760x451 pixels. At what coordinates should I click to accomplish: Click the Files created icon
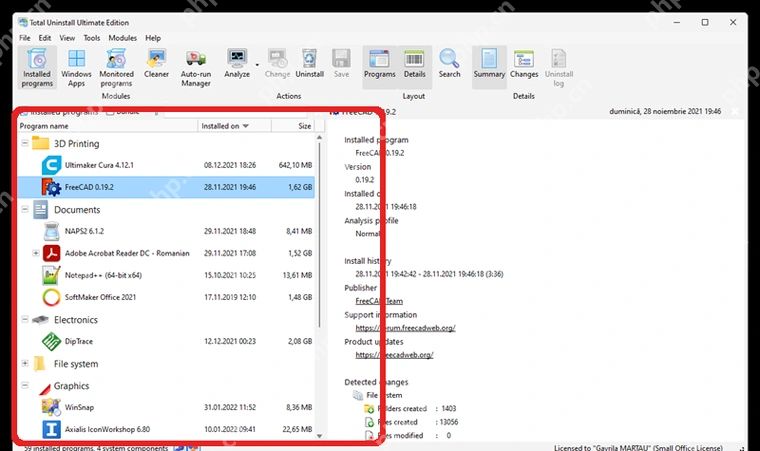(369, 422)
